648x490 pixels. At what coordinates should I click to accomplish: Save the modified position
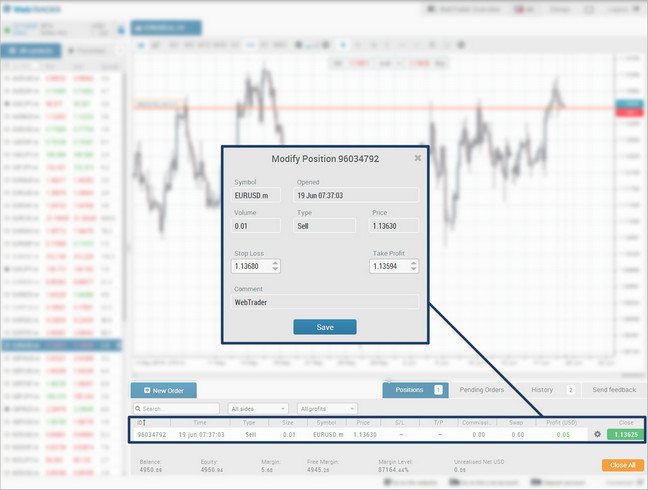tap(324, 327)
